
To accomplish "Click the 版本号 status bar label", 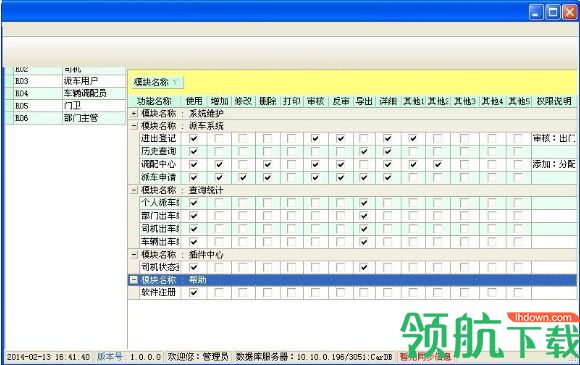I will tap(109, 356).
